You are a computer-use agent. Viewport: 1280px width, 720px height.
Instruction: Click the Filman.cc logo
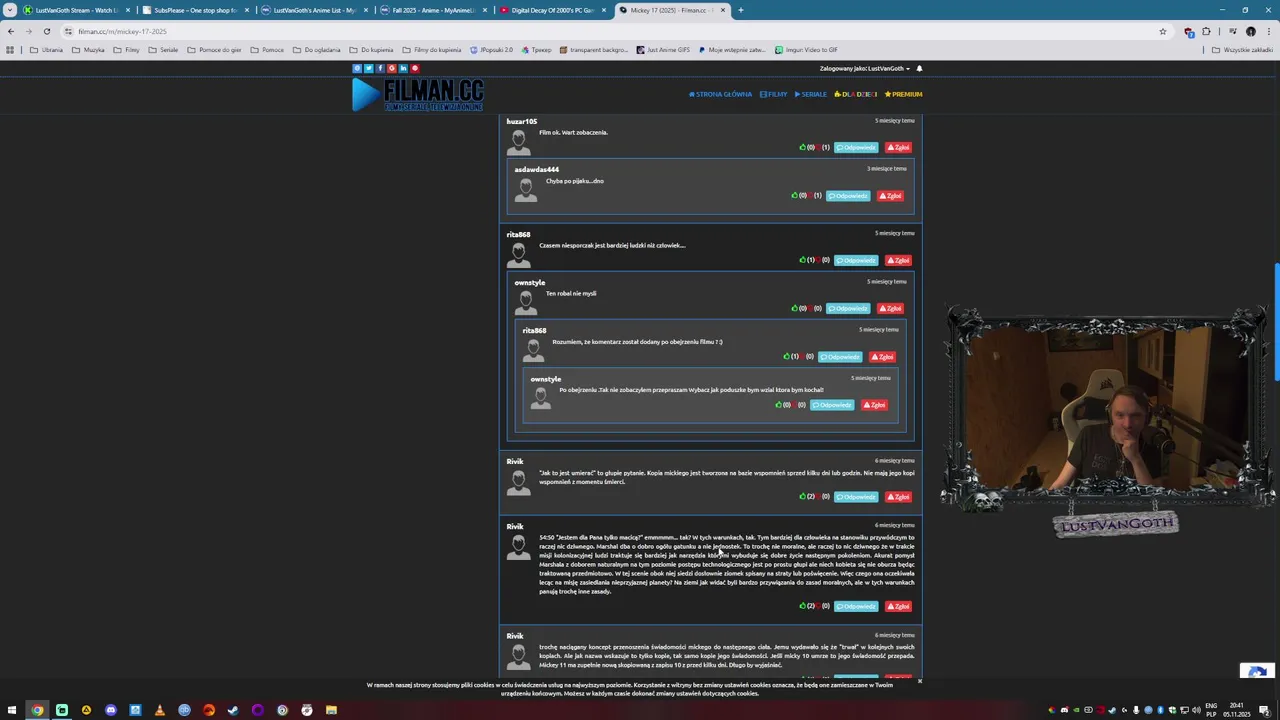tap(418, 94)
